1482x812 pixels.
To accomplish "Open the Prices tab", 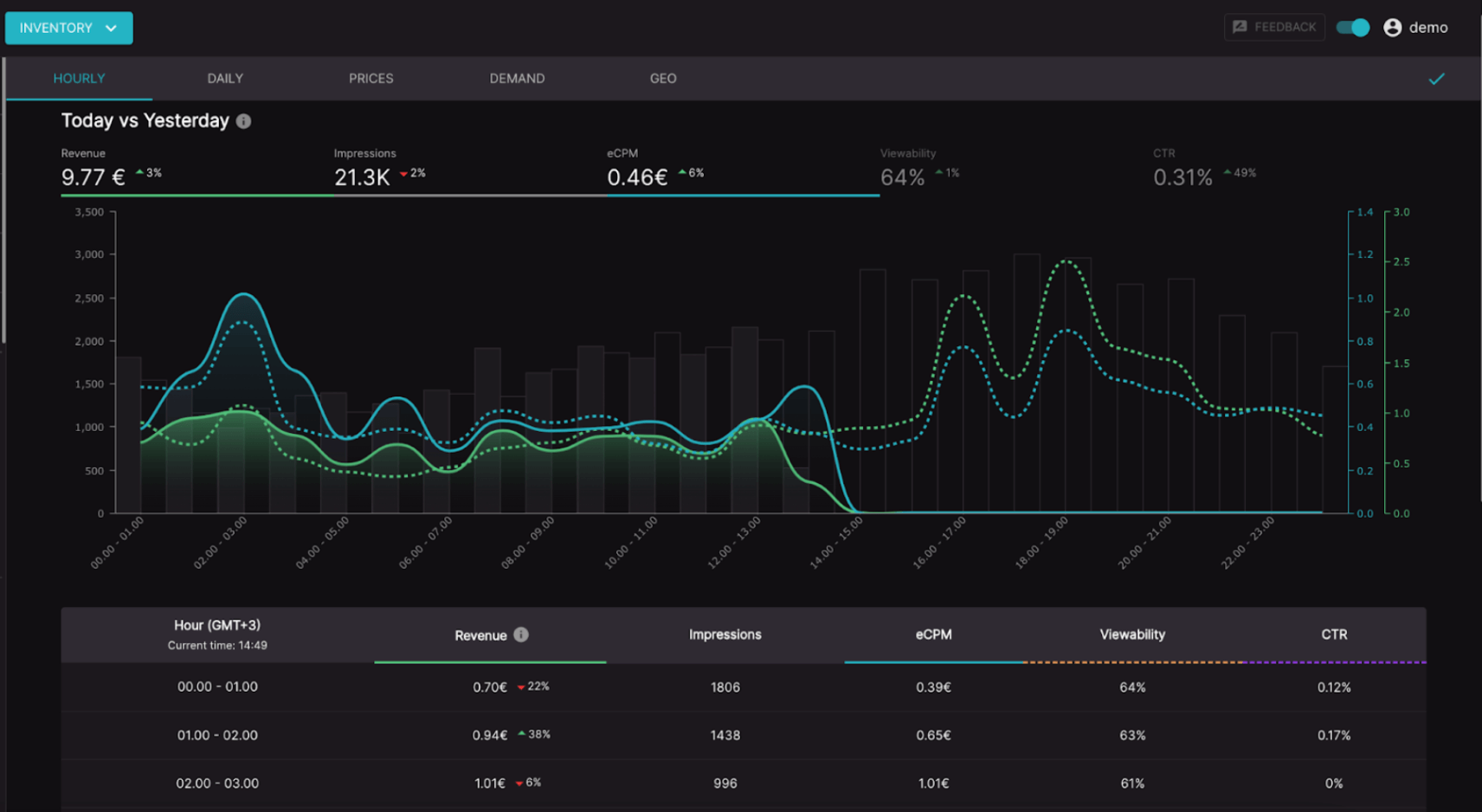I will (x=371, y=79).
